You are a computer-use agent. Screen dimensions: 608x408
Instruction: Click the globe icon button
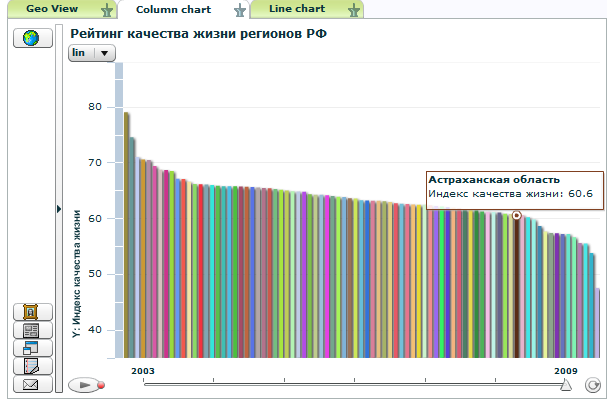coord(31,38)
